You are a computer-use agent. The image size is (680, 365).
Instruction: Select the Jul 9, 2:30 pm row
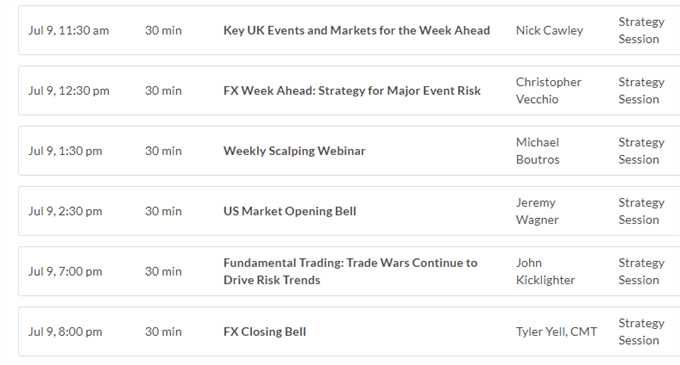[349, 211]
